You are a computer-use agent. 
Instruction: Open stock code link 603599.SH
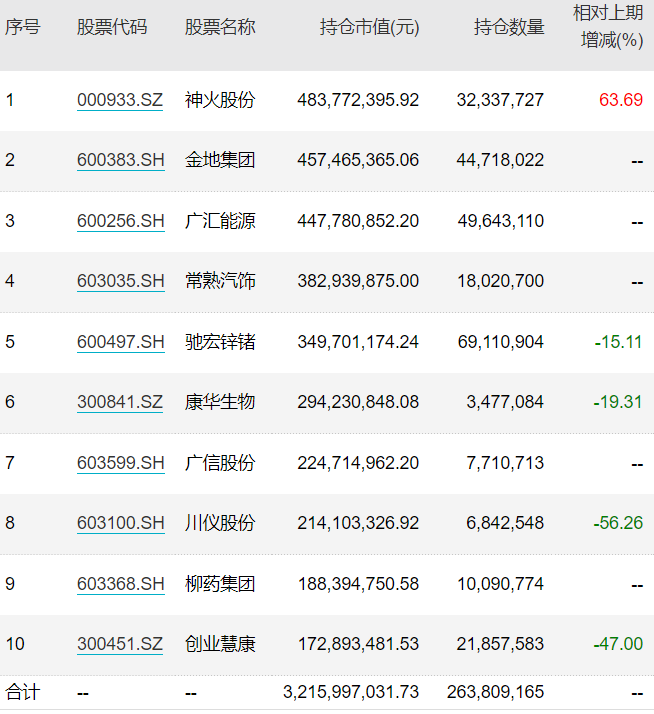pyautogui.click(x=121, y=463)
